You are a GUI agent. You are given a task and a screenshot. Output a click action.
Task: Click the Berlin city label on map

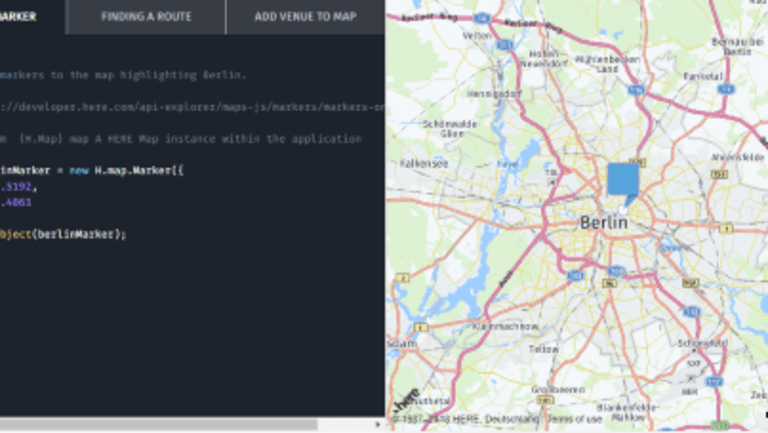pyautogui.click(x=603, y=222)
